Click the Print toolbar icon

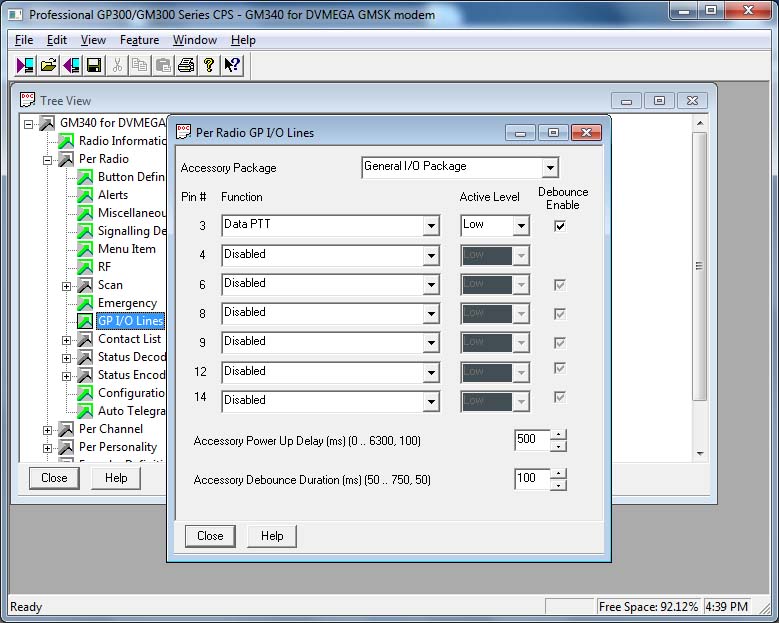click(x=186, y=65)
